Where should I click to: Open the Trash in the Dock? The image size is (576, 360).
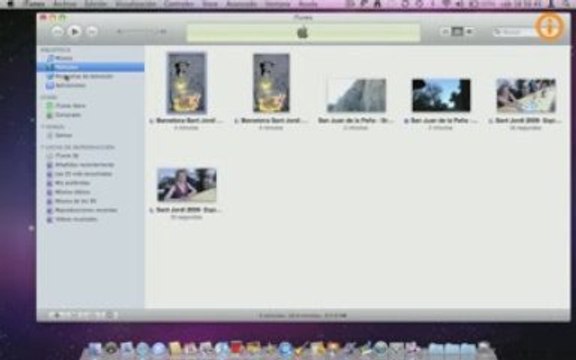[x=485, y=349]
